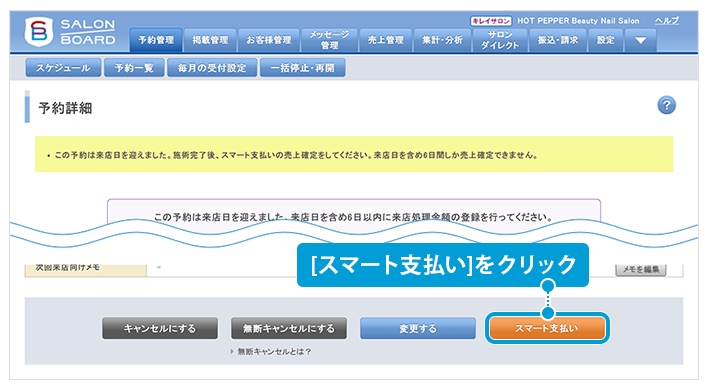Click the orange スマート支払い button
The image size is (710, 390).
tap(547, 328)
